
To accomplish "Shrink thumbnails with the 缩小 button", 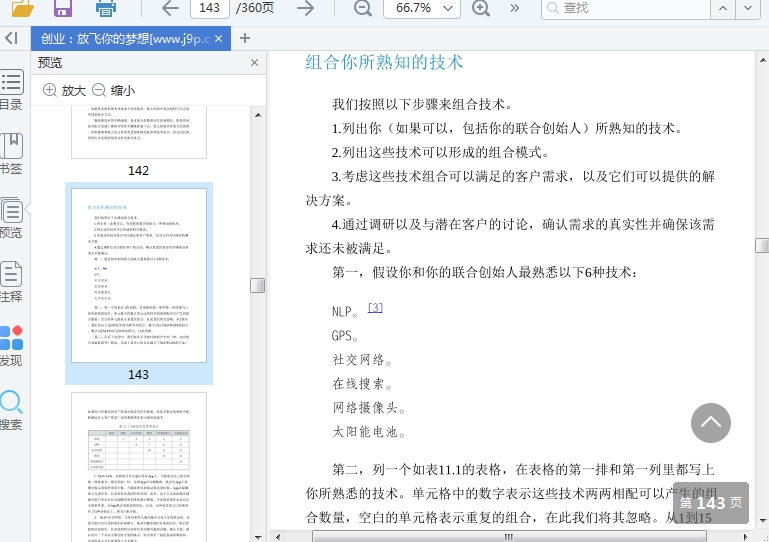I will (x=114, y=90).
